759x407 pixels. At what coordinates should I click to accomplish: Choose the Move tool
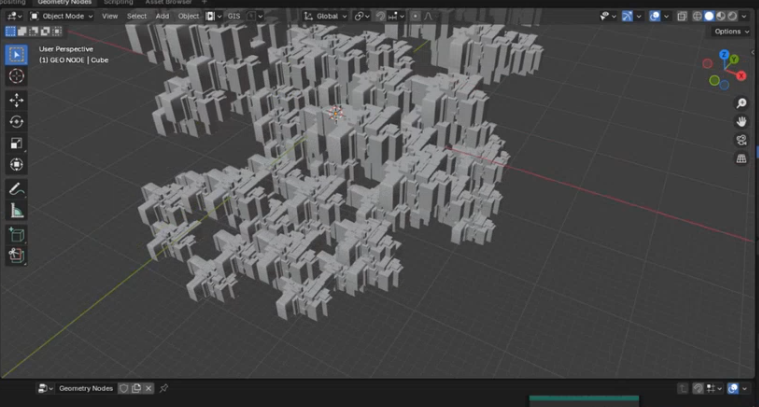pyautogui.click(x=16, y=100)
